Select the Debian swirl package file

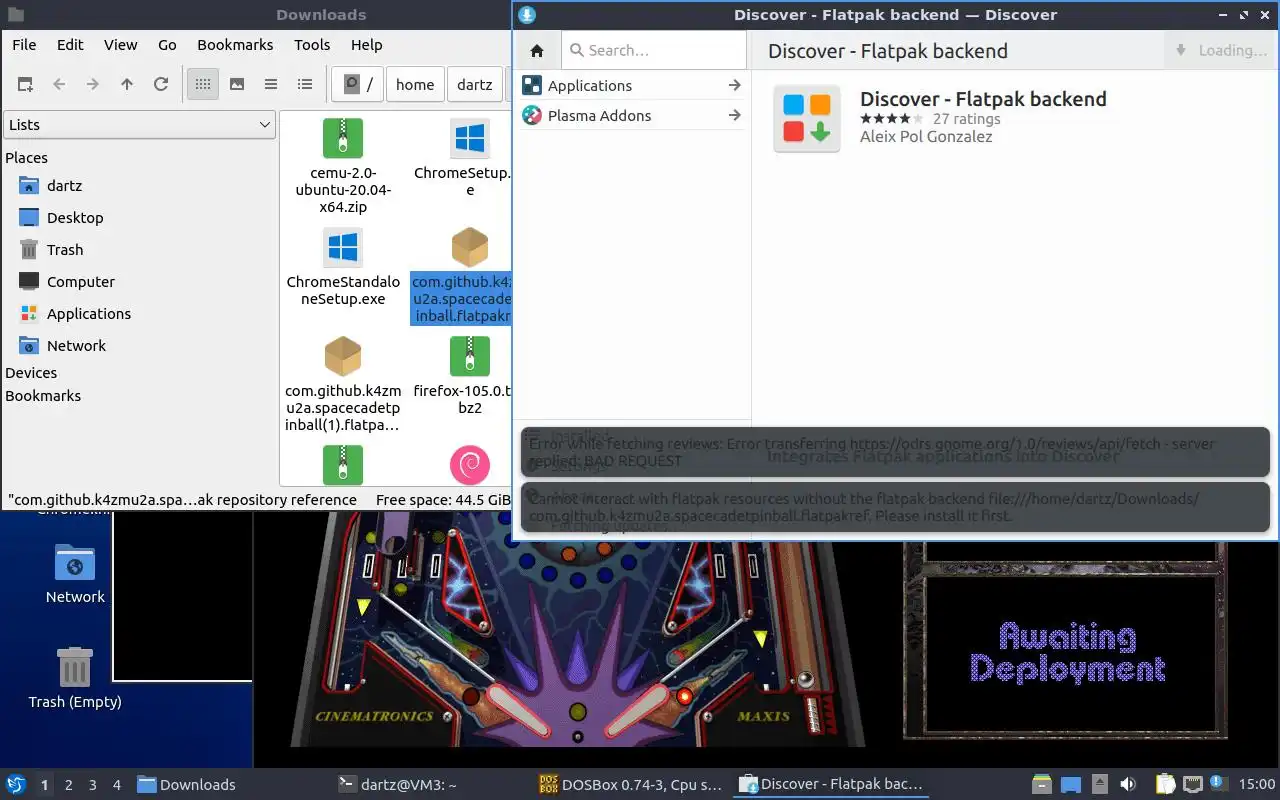pyautogui.click(x=470, y=465)
